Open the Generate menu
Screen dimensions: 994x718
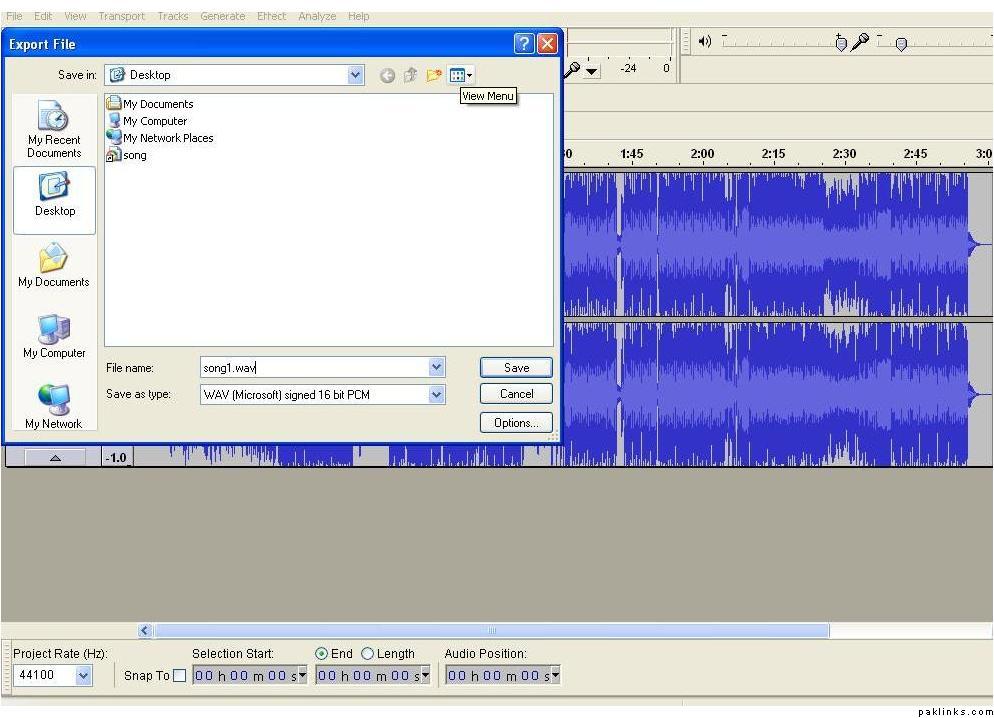click(222, 16)
